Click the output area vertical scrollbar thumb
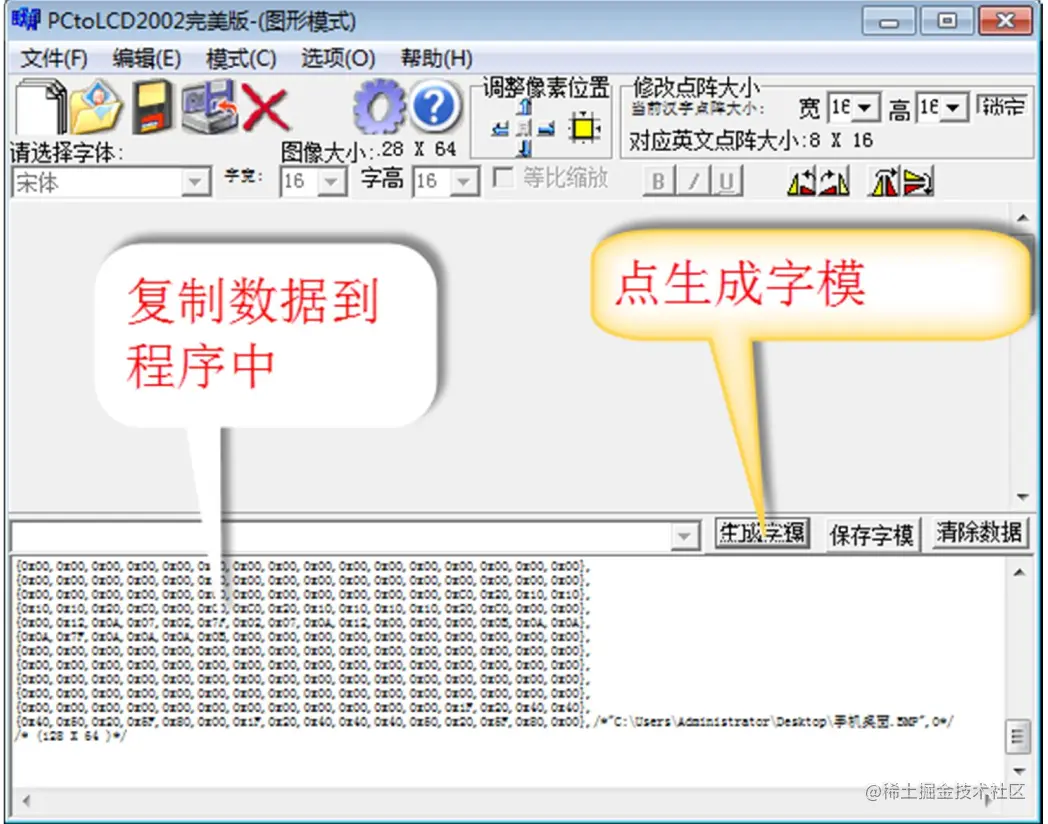Screen dimensions: 1048x824 [x=1017, y=736]
